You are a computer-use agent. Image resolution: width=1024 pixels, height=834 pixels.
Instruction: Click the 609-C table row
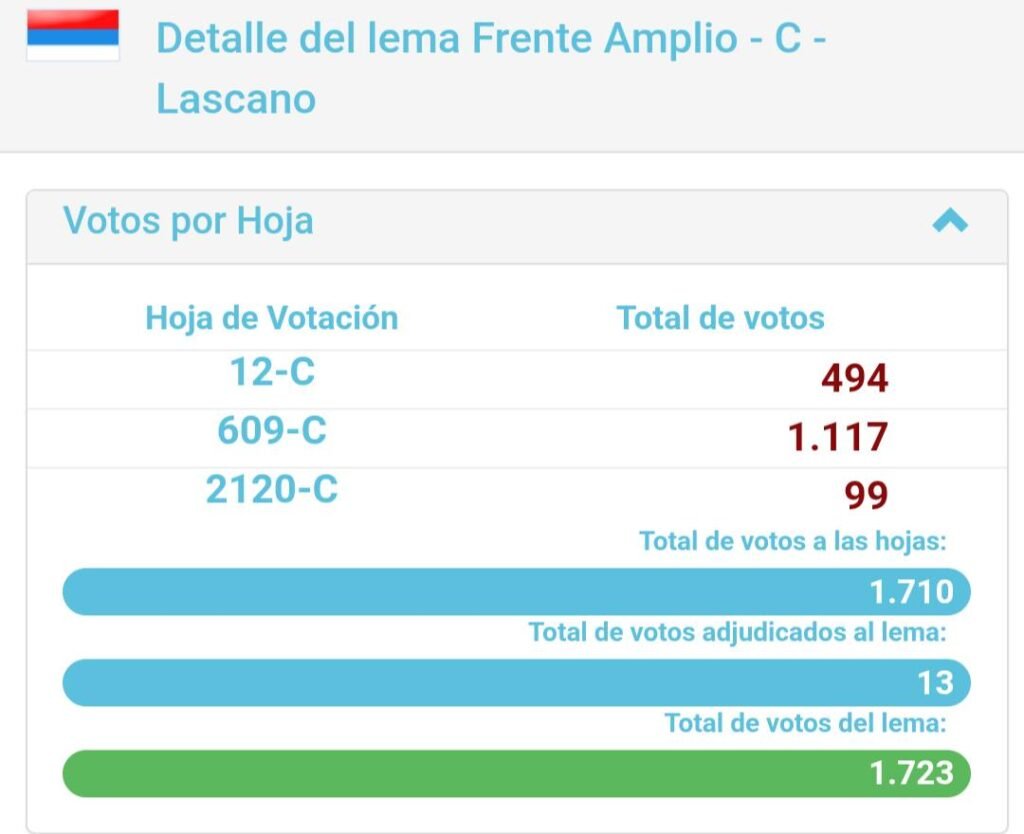point(517,438)
